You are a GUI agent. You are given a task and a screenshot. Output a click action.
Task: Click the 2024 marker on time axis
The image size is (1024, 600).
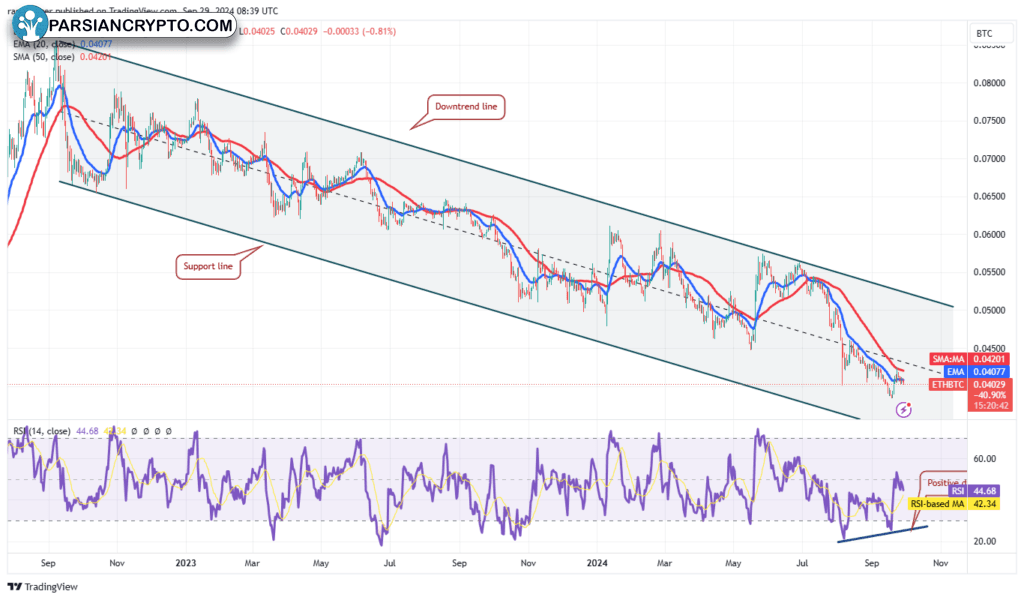(x=597, y=563)
